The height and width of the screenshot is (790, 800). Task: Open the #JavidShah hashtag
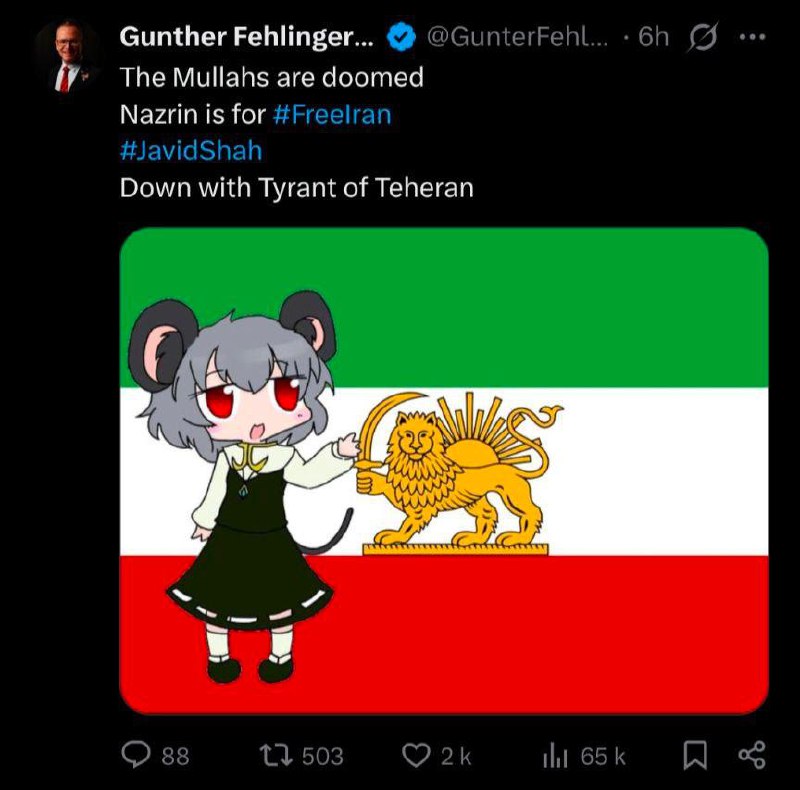(191, 151)
